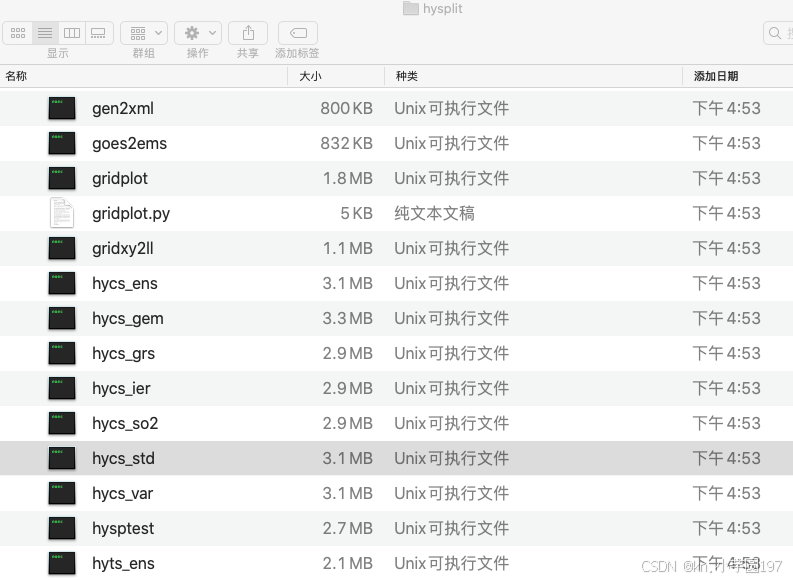Viewport: 793px width, 580px height.
Task: Select the hycs_so2 executable icon
Action: pyautogui.click(x=62, y=423)
